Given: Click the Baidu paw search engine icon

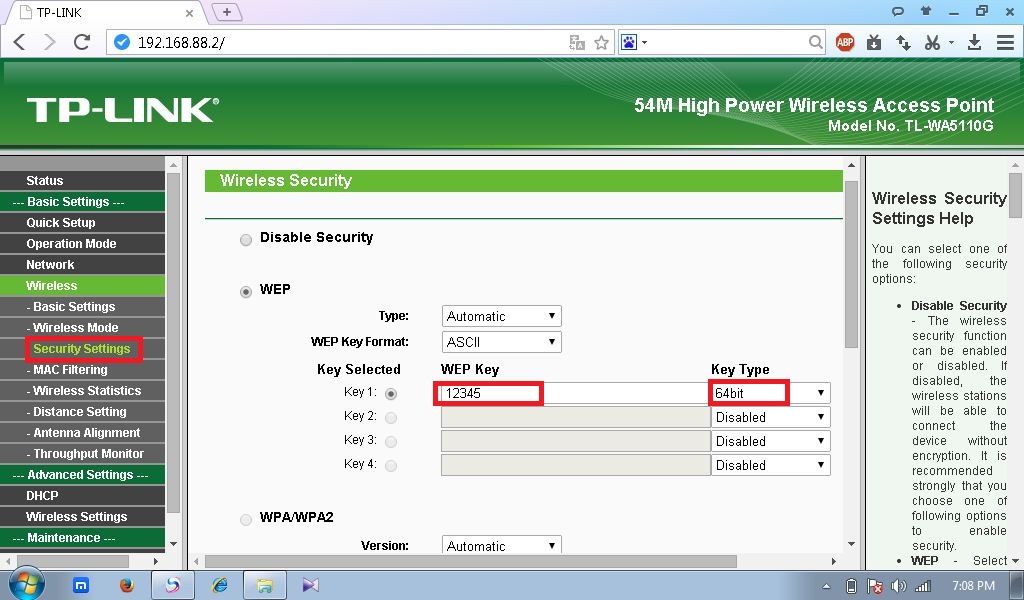Looking at the screenshot, I should click(628, 42).
